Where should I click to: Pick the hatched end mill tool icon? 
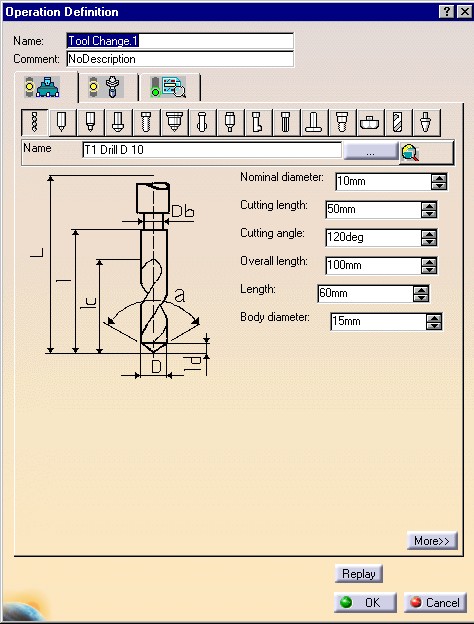[x=398, y=122]
